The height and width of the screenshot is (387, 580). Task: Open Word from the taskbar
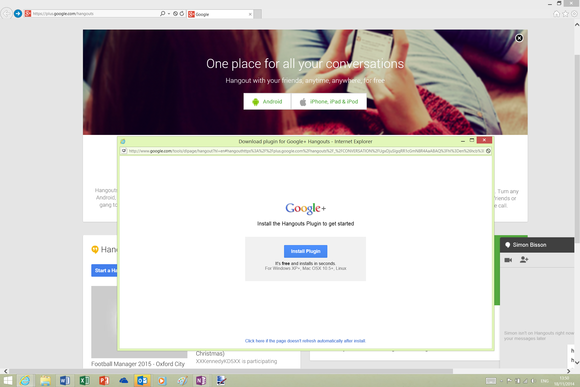pos(65,380)
